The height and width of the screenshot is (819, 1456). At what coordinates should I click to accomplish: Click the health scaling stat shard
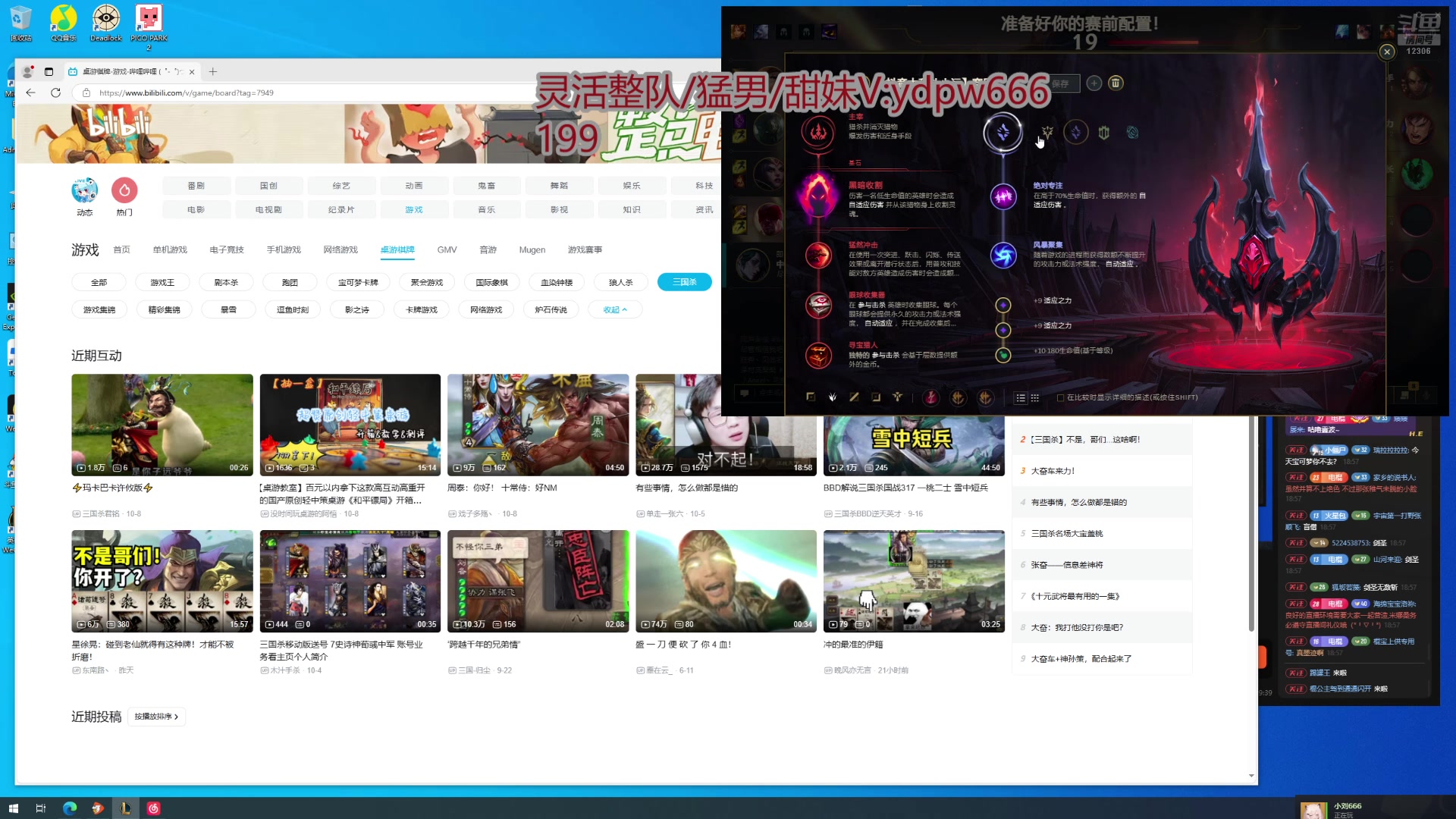point(1003,355)
